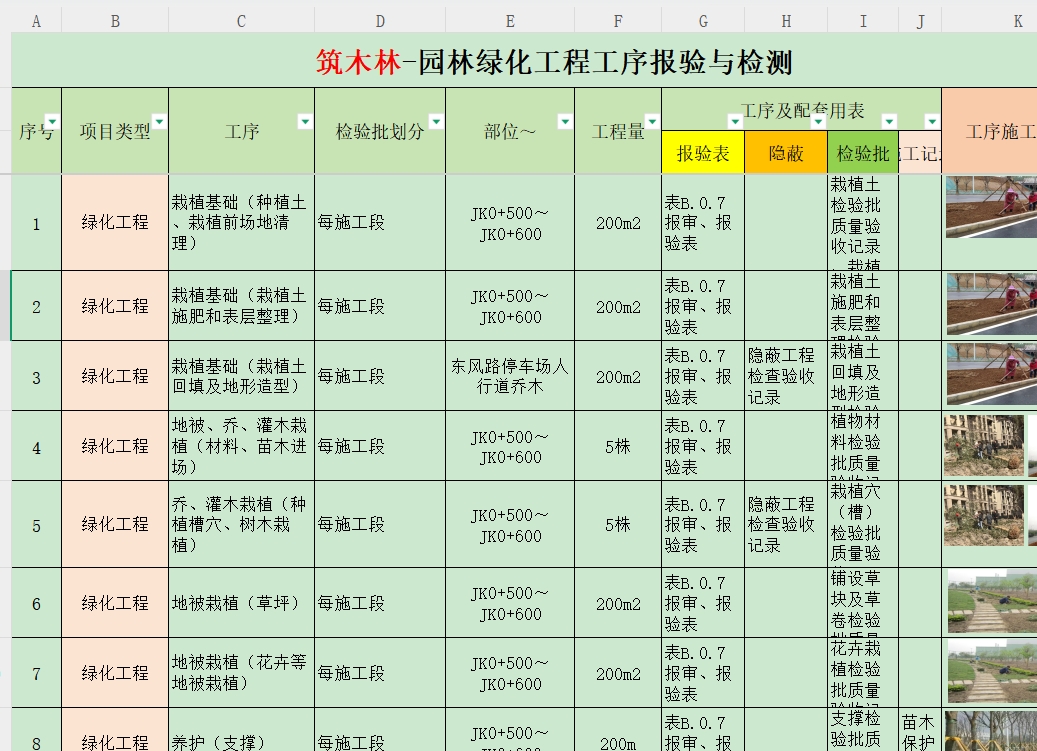The width and height of the screenshot is (1037, 751).
Task: Open the row 7 garden pathway photo
Action: click(992, 671)
